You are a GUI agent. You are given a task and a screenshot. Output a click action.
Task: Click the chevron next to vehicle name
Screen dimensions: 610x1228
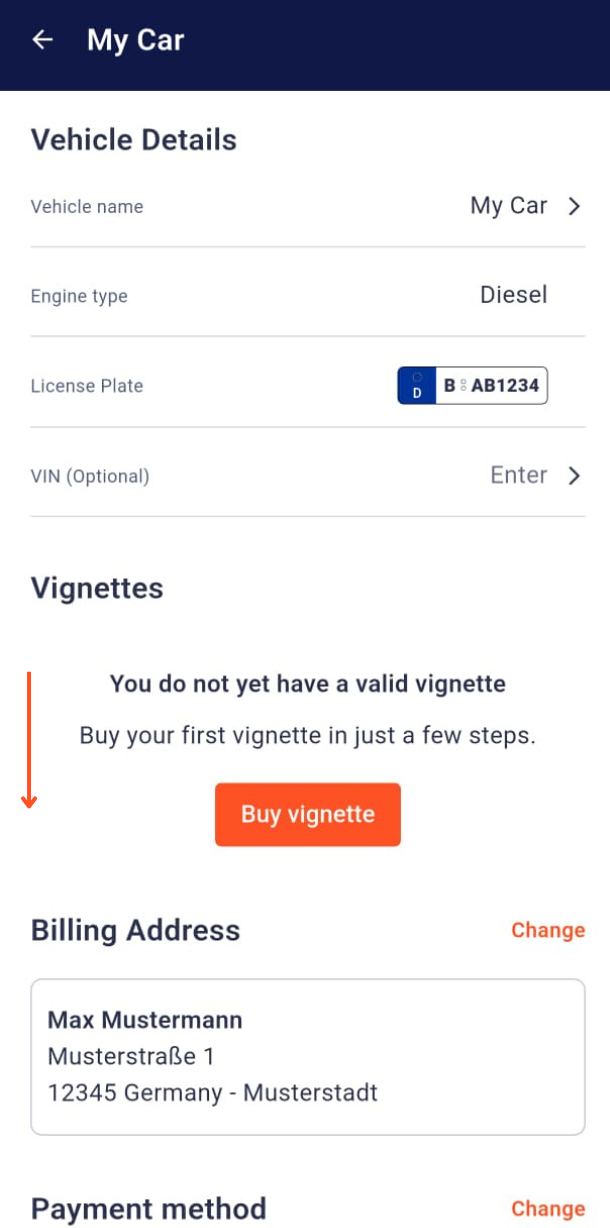pos(574,207)
